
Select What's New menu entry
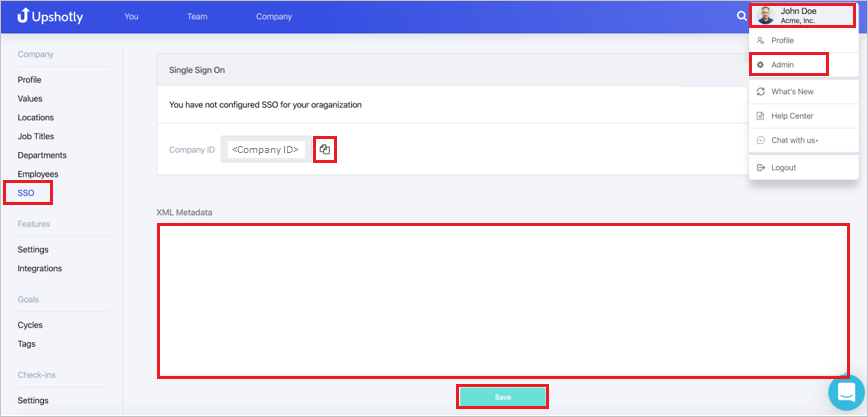click(x=804, y=91)
